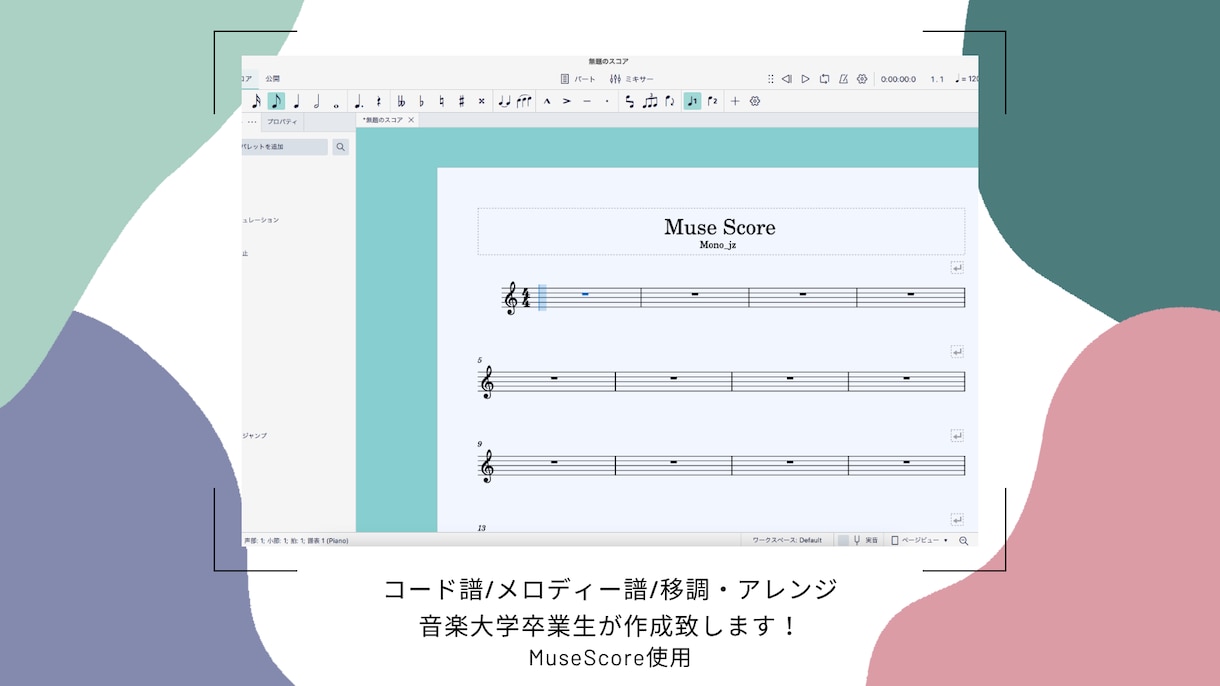
Task: Add a slur to notes
Action: [x=524, y=101]
